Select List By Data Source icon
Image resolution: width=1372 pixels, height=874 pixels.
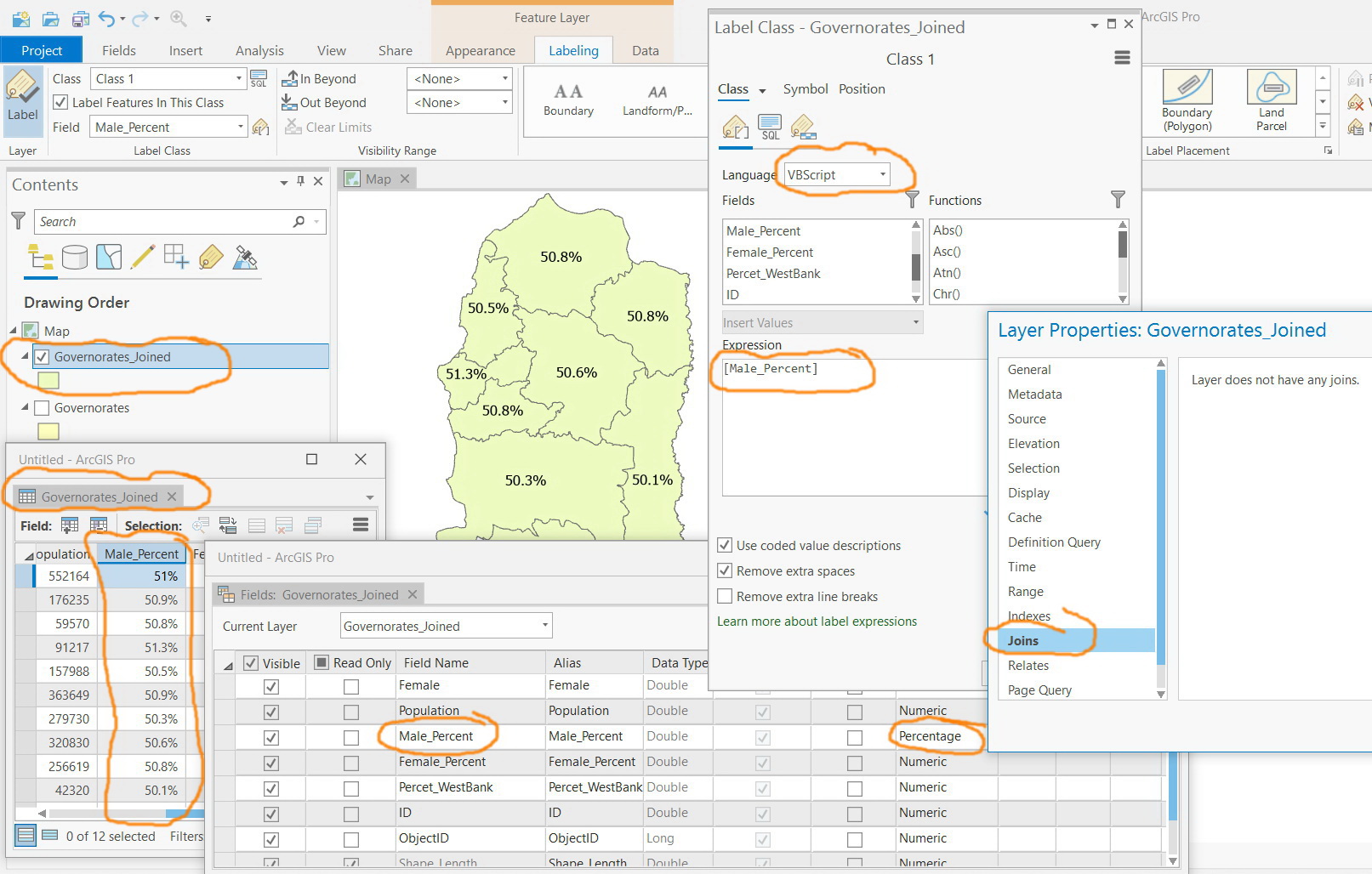point(75,257)
